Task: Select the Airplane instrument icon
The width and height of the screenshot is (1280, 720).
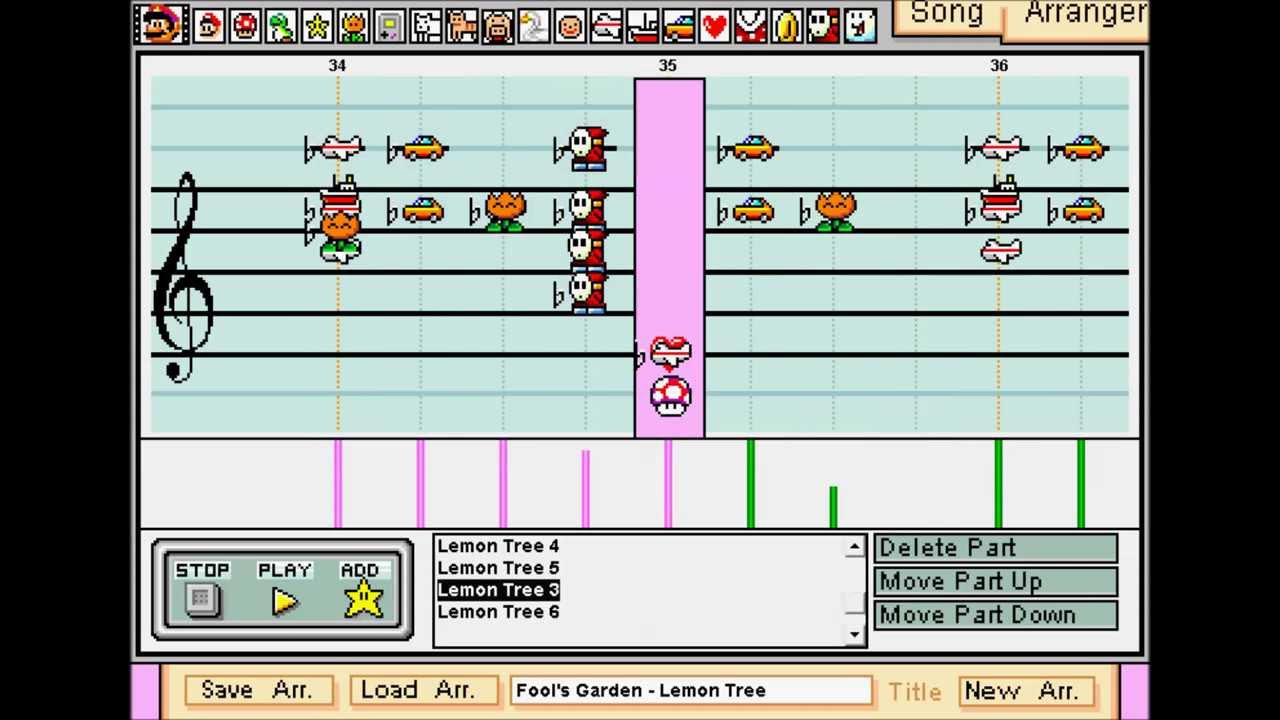Action: pos(605,24)
